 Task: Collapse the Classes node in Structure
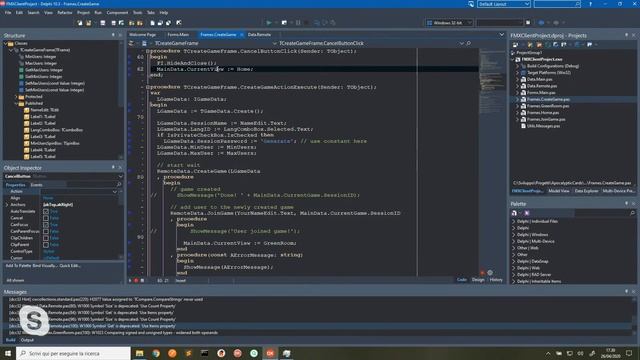[x=6, y=43]
